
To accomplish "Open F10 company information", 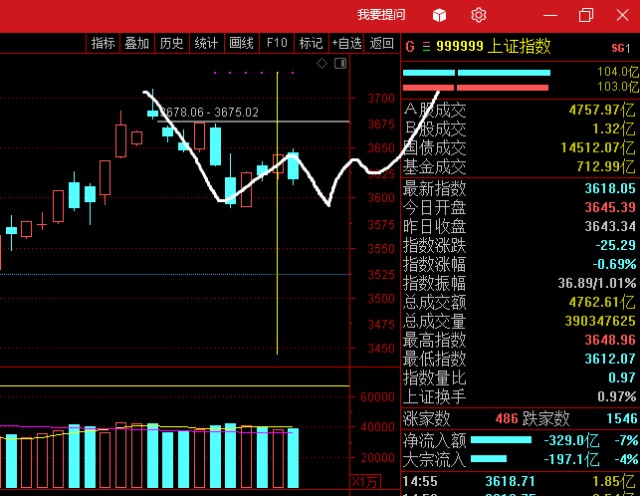I will (x=277, y=43).
